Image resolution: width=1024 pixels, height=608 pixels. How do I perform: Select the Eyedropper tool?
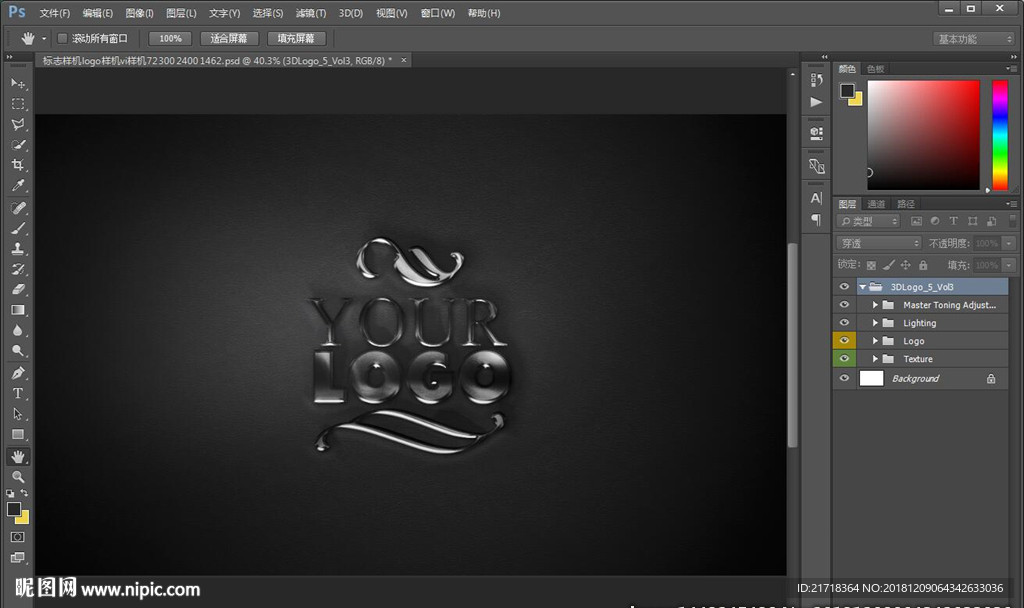[x=18, y=185]
